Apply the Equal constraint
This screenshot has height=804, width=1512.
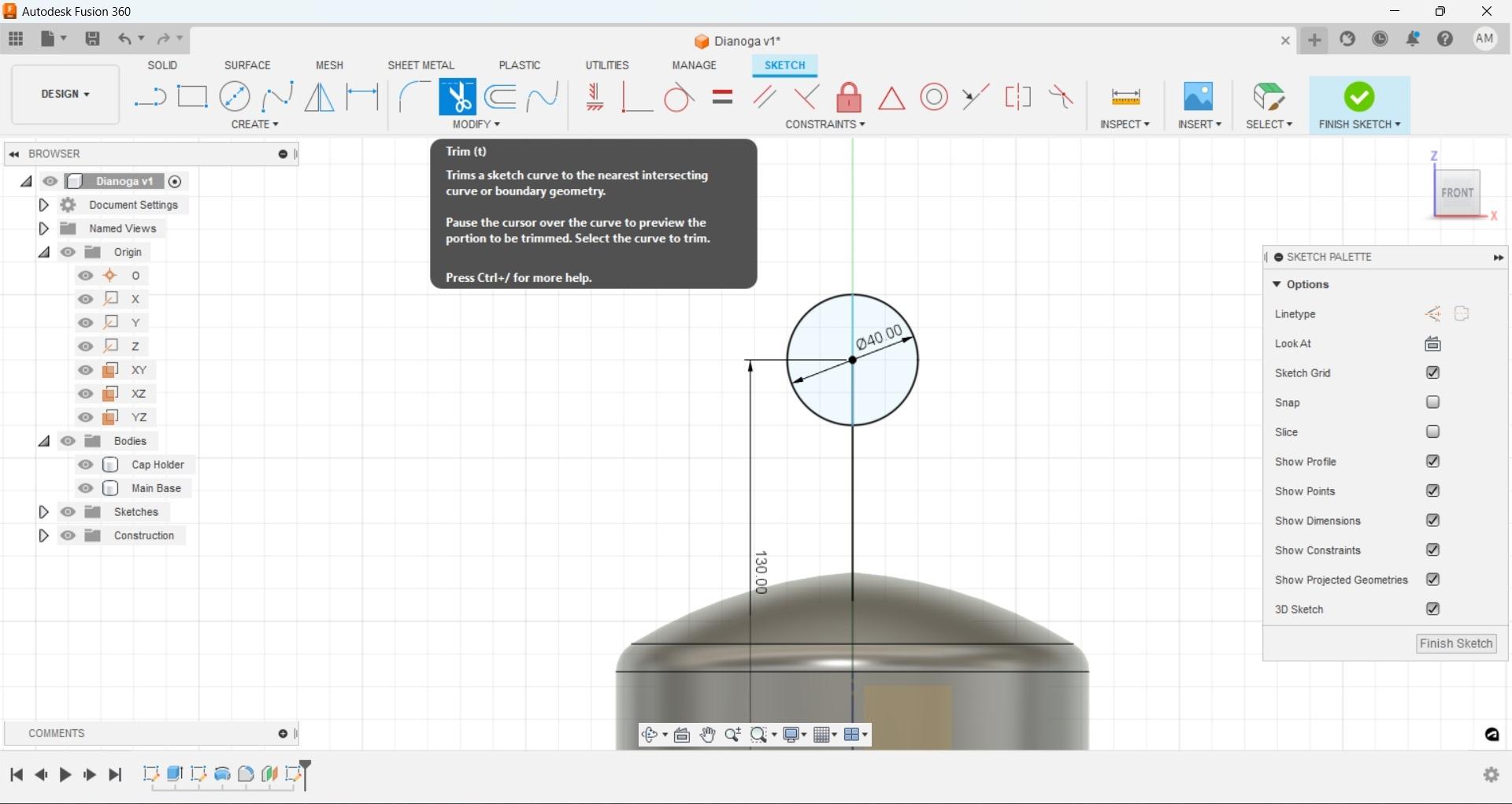click(x=722, y=97)
